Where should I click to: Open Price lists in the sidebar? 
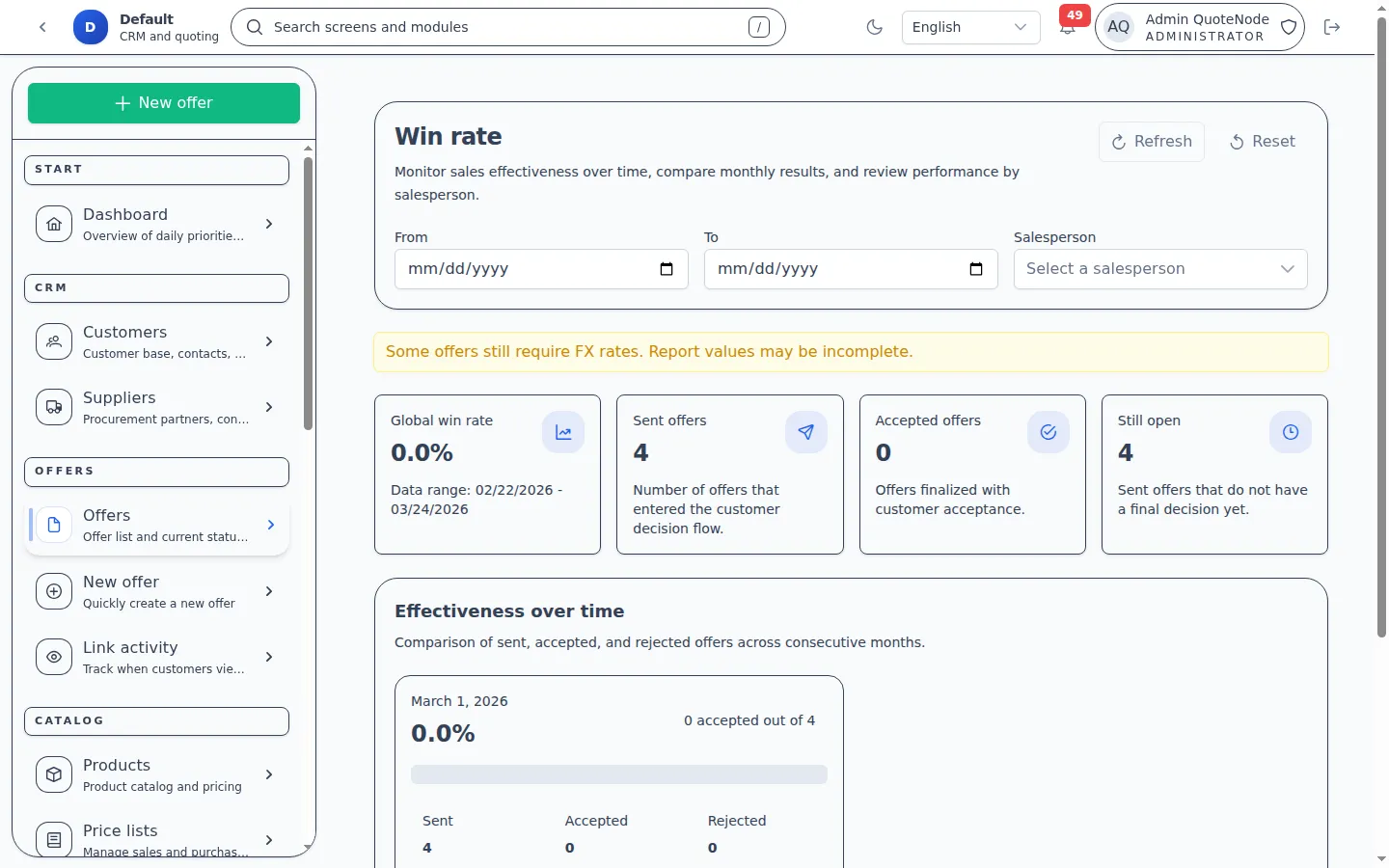[x=156, y=839]
